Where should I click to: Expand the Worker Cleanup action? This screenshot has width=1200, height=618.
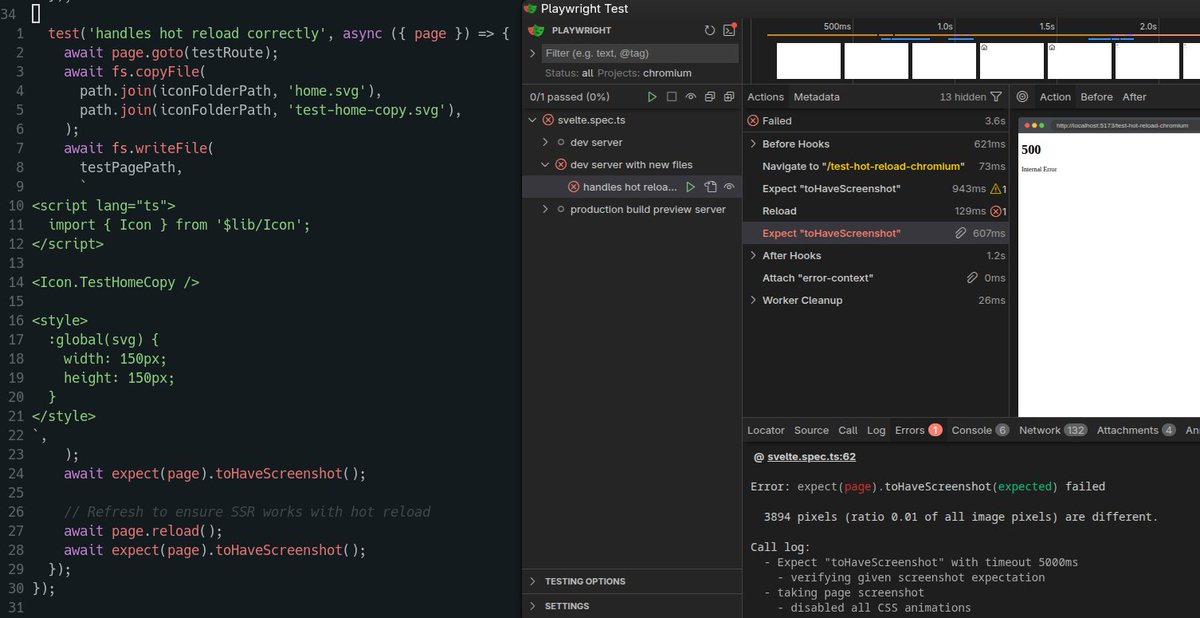[753, 300]
